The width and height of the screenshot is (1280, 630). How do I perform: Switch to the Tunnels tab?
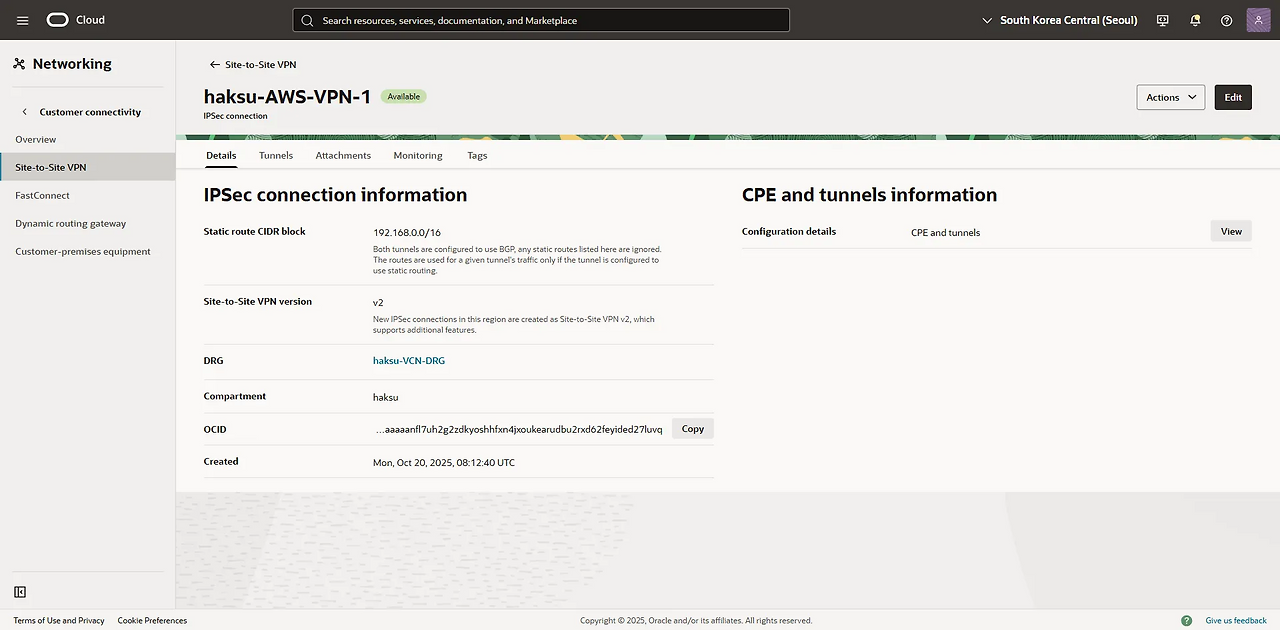pos(276,155)
